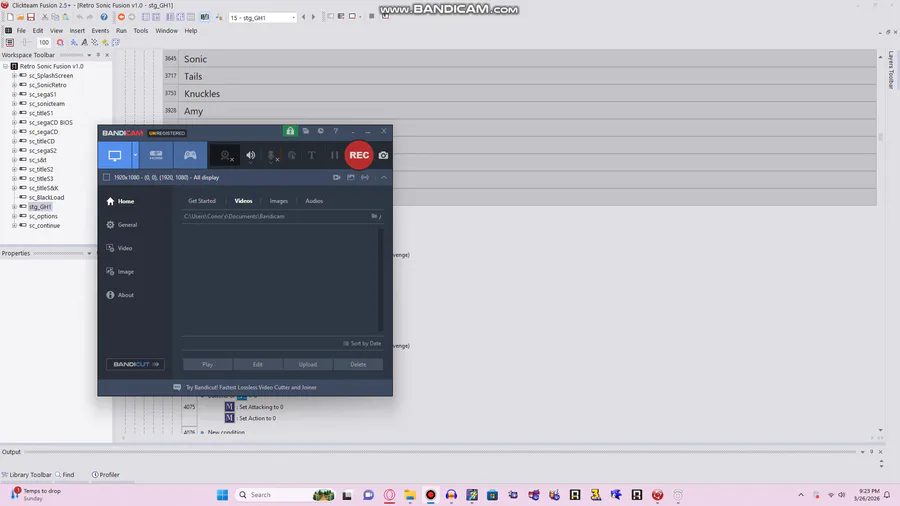The image size is (900, 506).
Task: Click the Play button in Bandicam
Action: (208, 365)
